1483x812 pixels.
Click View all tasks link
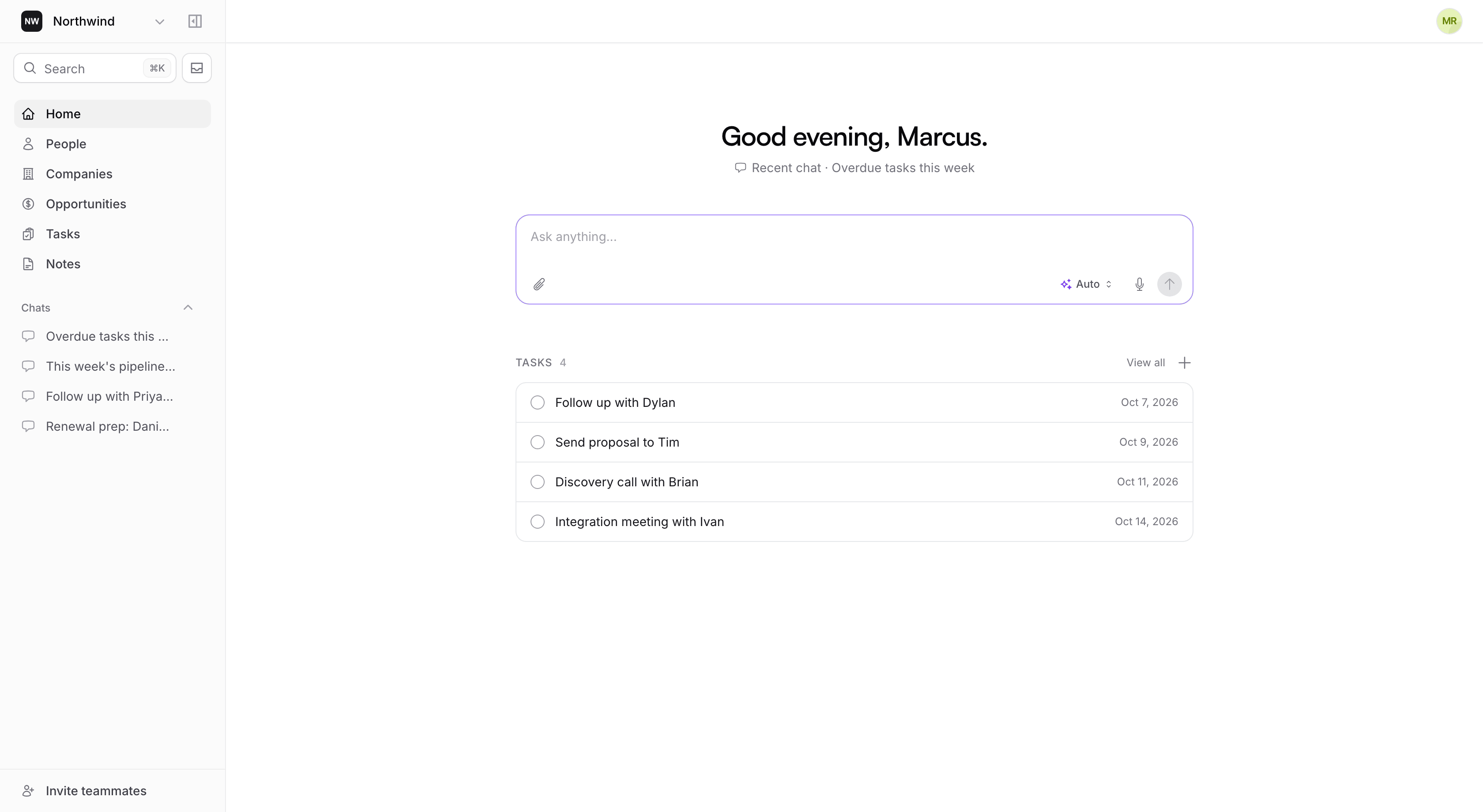(1145, 363)
